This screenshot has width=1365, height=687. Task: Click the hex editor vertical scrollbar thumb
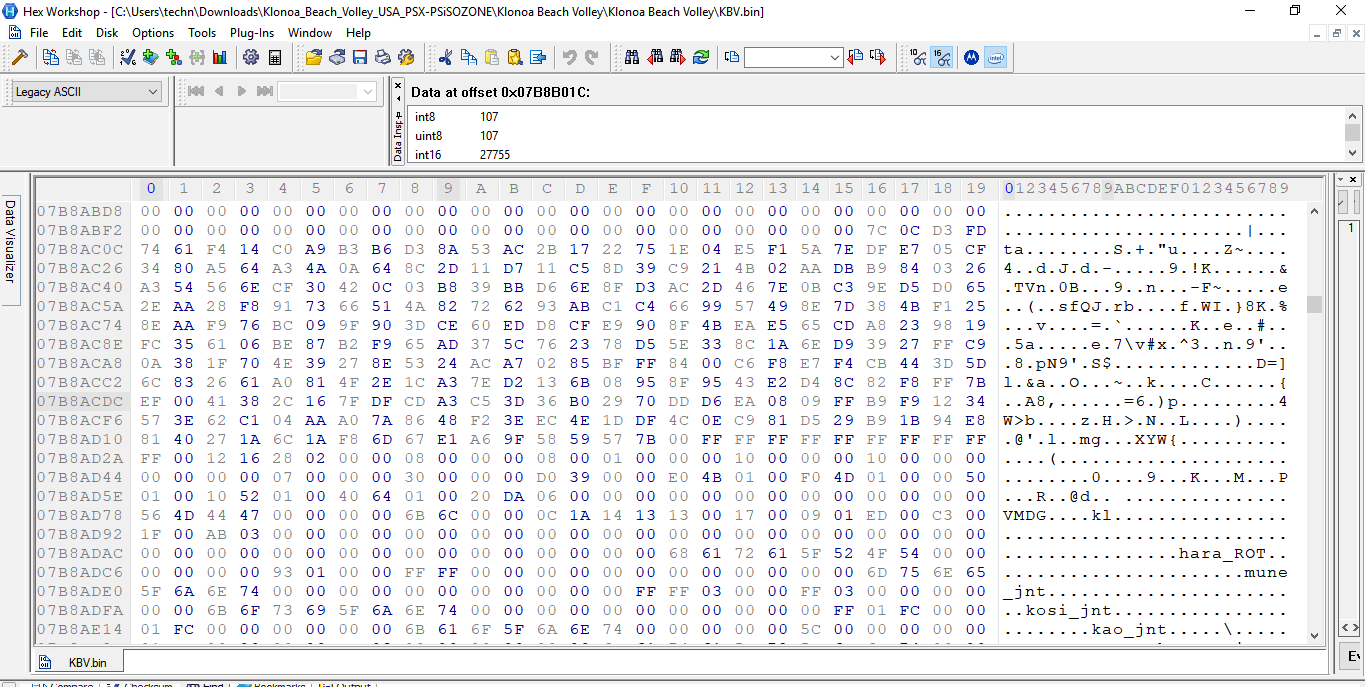coord(1314,304)
